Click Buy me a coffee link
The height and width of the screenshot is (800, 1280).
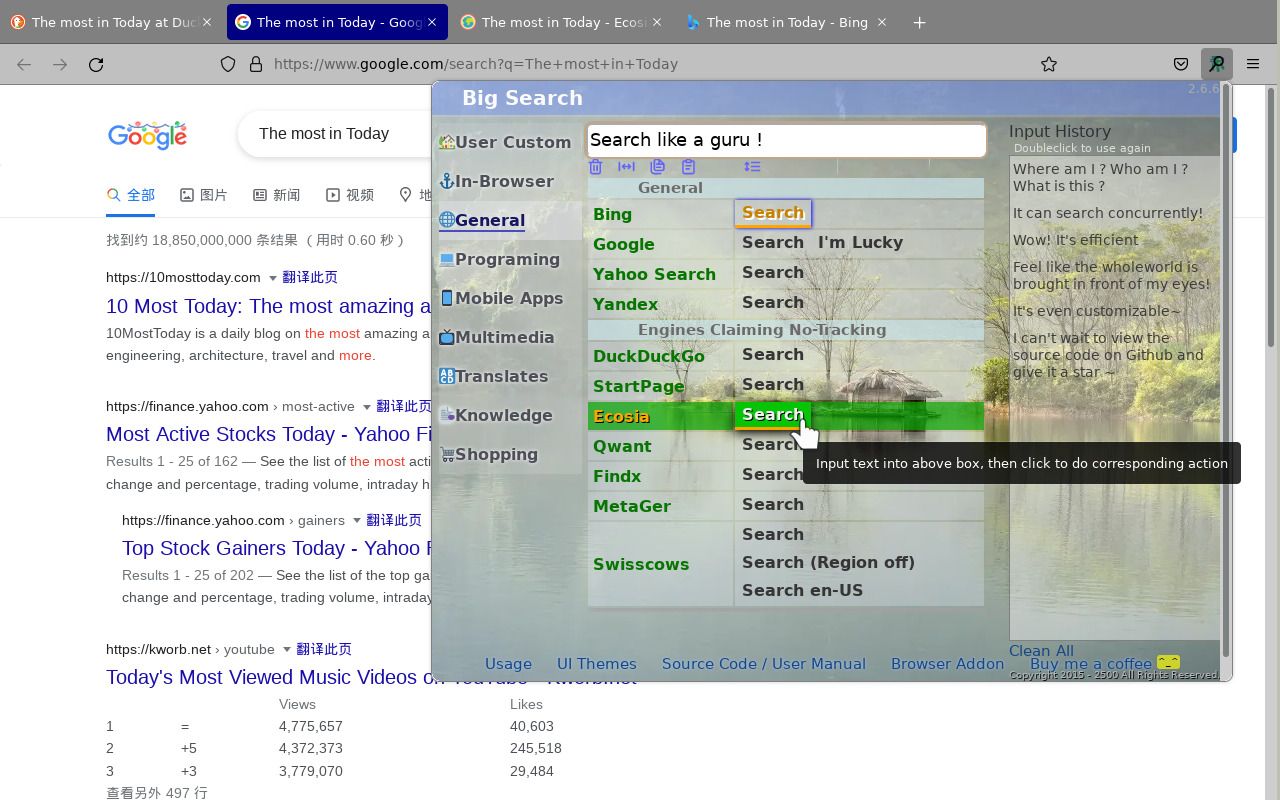[x=1091, y=664]
